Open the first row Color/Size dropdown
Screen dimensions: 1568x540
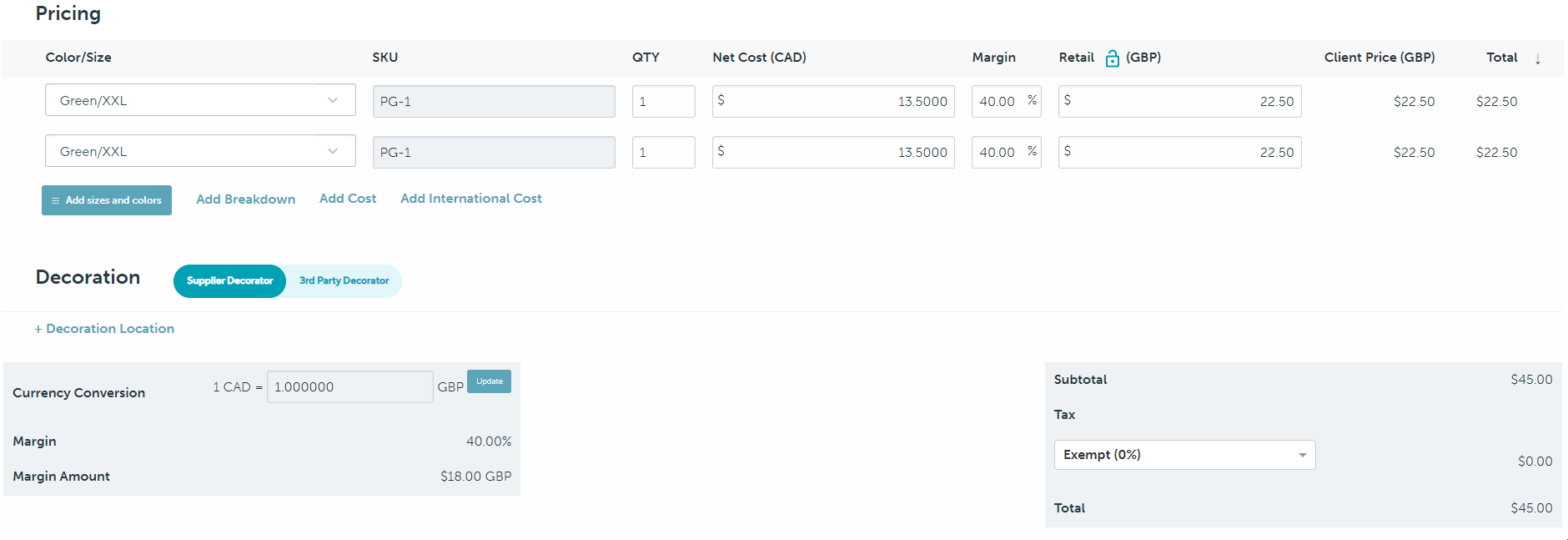tap(200, 101)
